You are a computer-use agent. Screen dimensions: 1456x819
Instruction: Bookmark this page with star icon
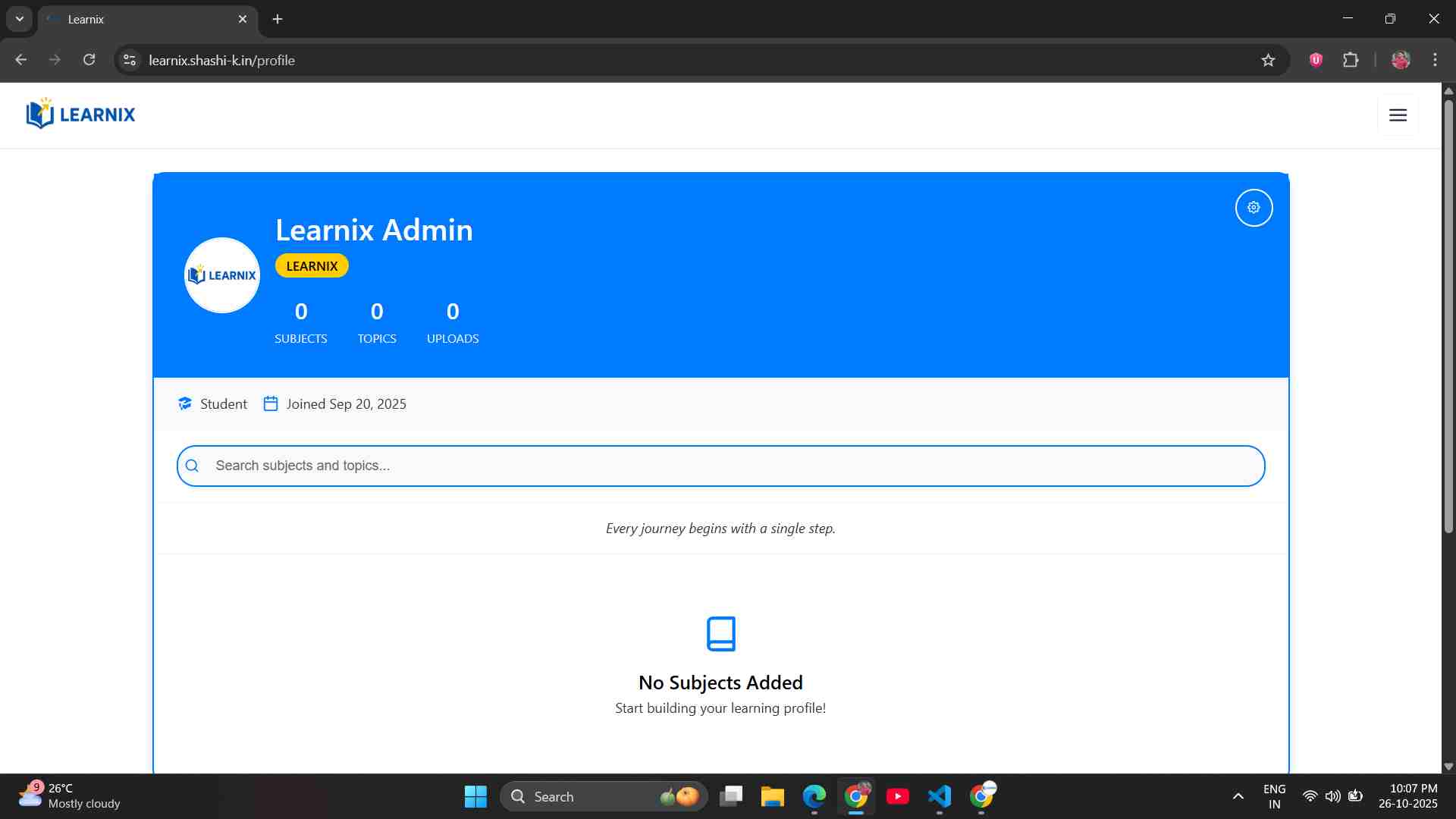point(1268,60)
